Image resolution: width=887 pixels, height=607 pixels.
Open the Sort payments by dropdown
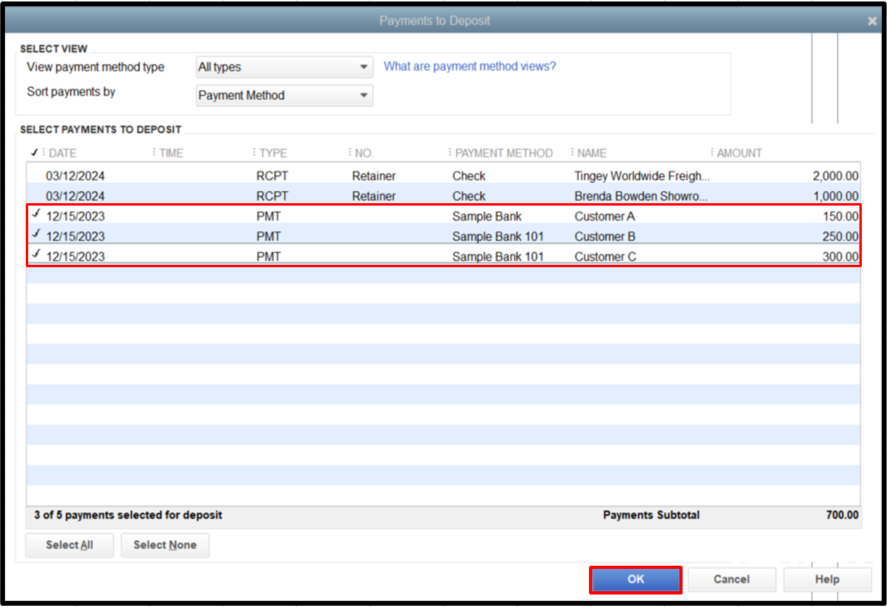click(x=284, y=95)
